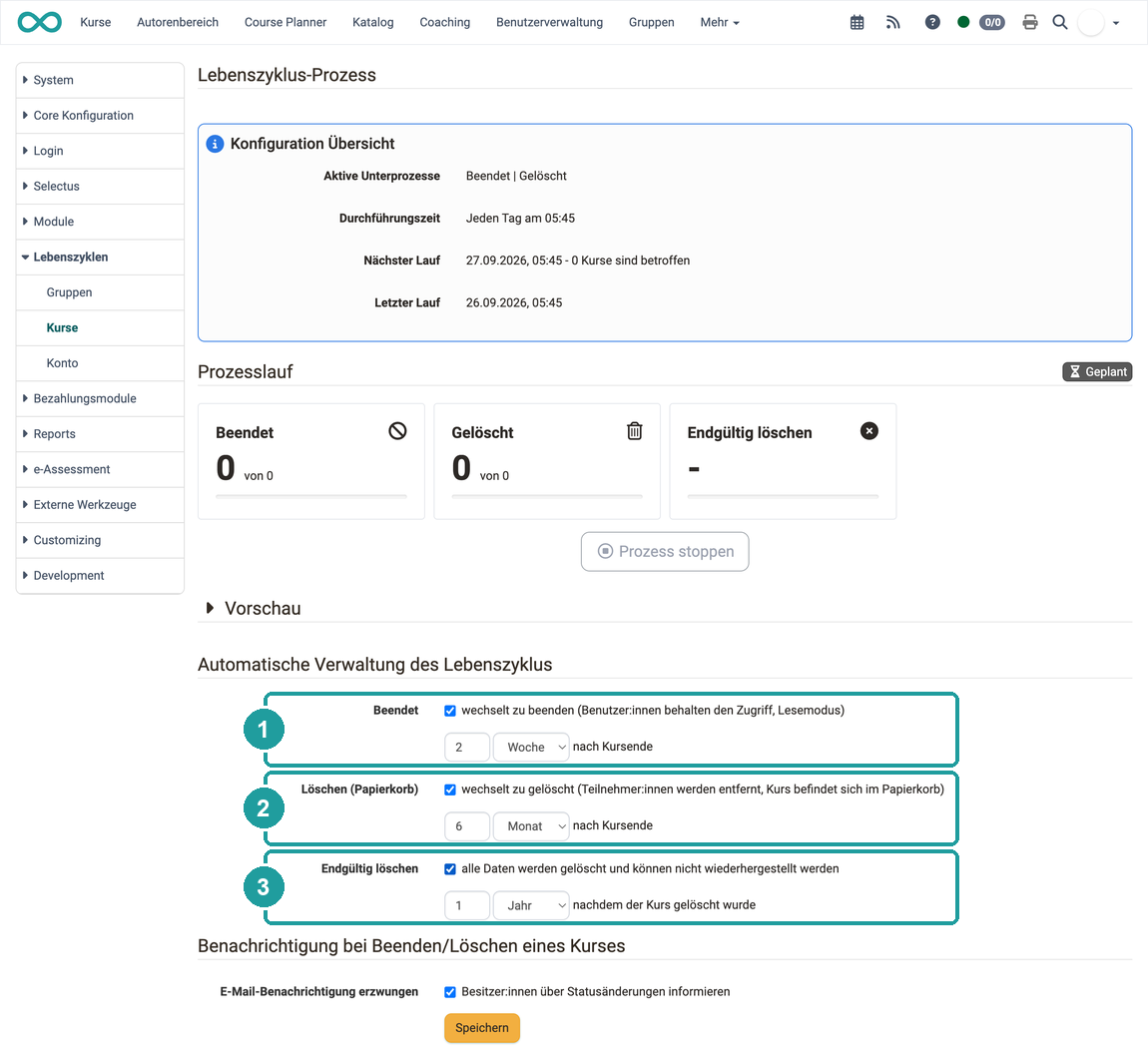The image size is (1148, 1060).
Task: Open Autorenbereich in top navigation
Action: (x=178, y=23)
